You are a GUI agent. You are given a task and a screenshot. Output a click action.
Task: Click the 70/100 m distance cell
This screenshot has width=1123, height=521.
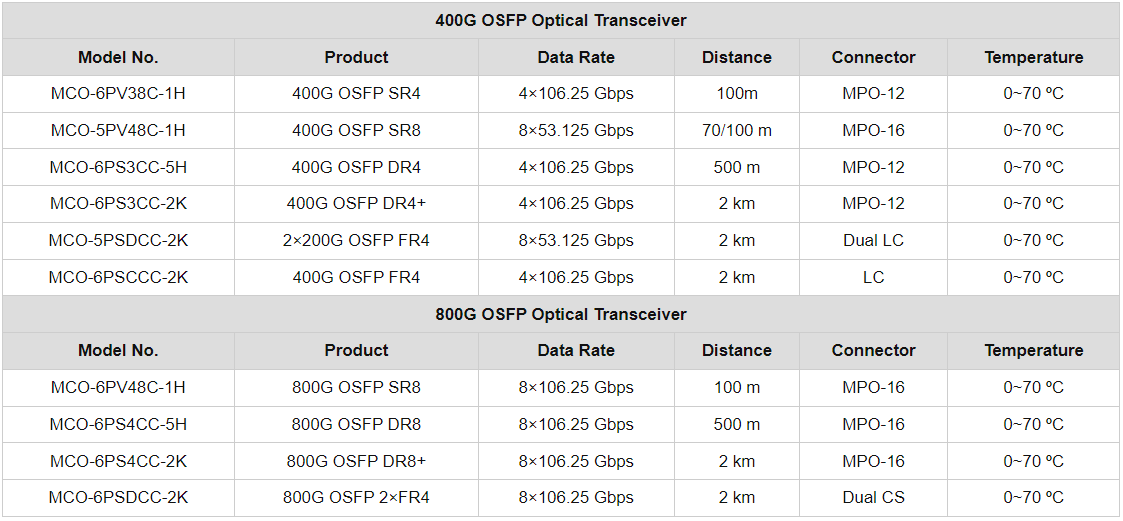click(x=736, y=130)
